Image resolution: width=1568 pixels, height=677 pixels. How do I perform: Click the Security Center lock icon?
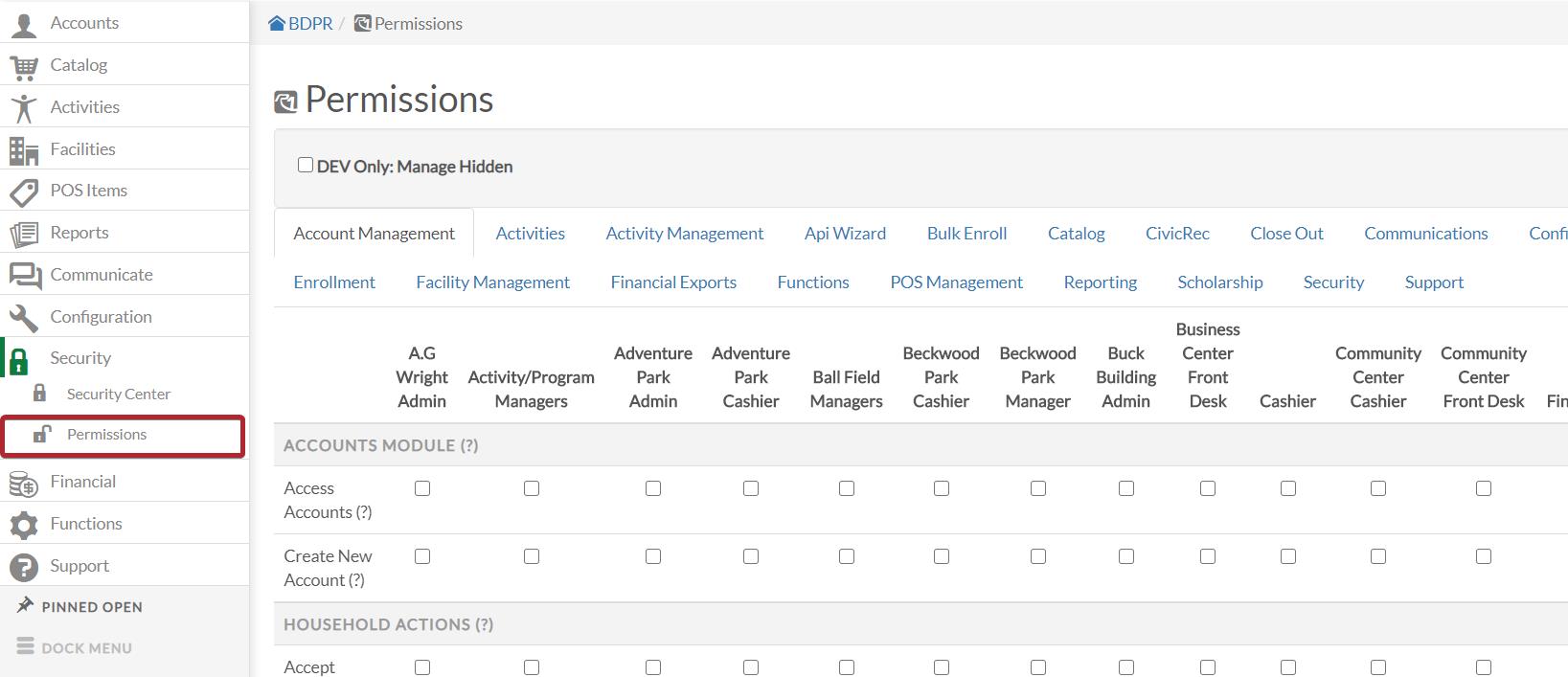click(x=39, y=394)
